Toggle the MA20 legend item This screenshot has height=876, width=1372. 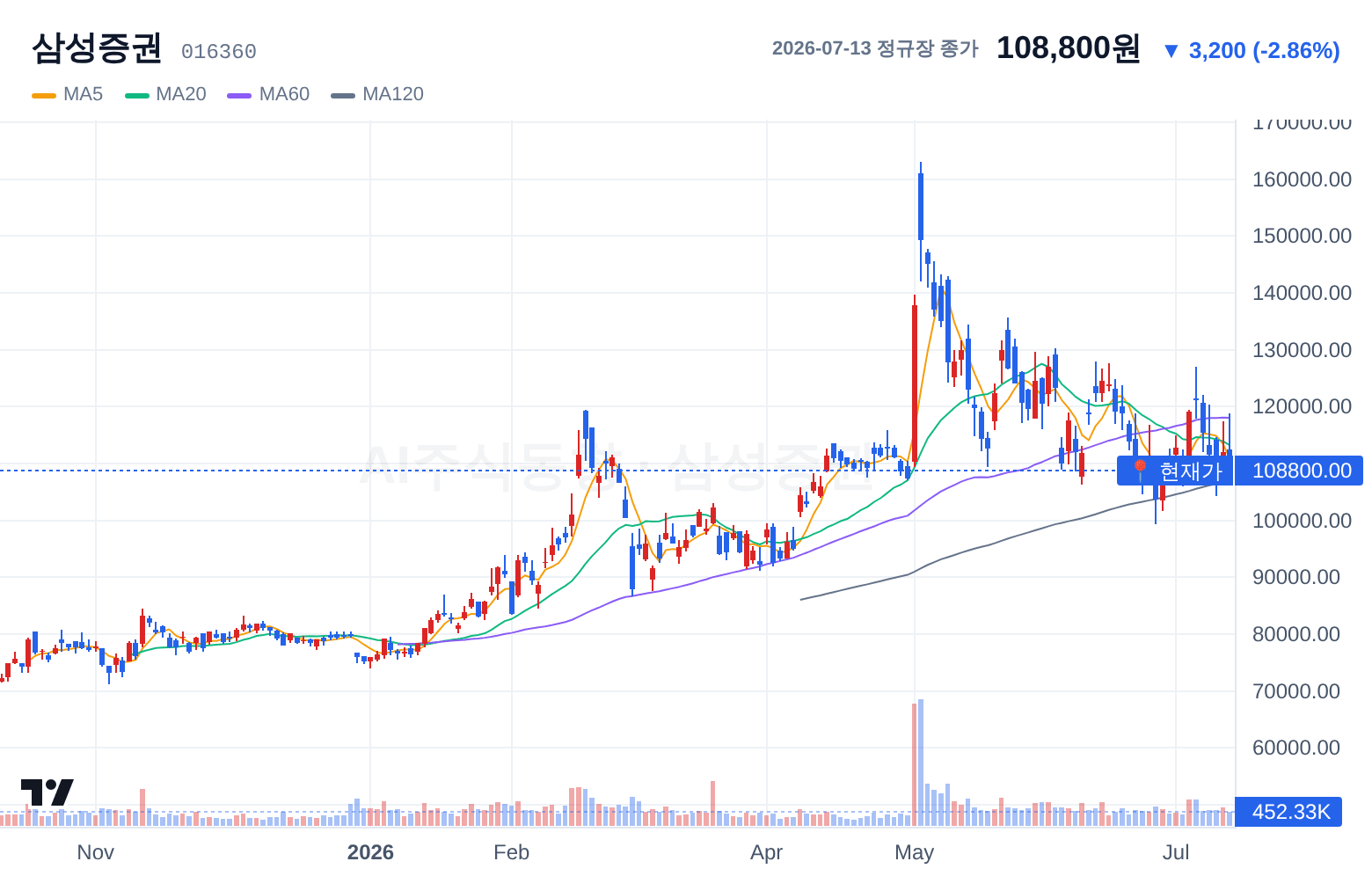pos(165,94)
